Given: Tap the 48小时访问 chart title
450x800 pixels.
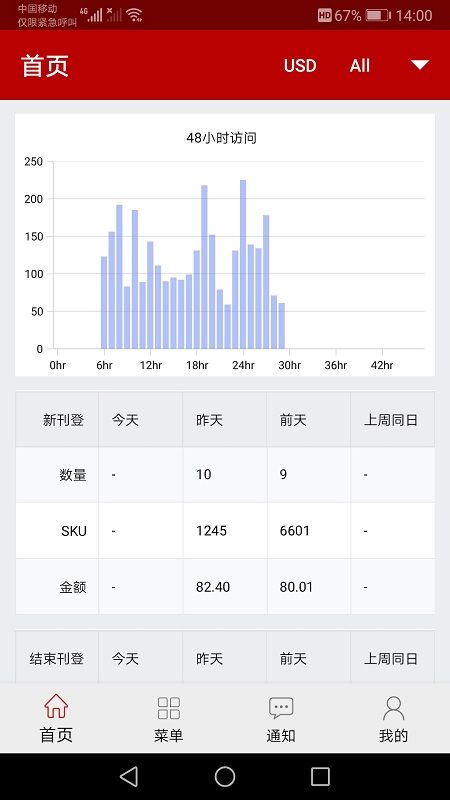Looking at the screenshot, I should tap(221, 138).
